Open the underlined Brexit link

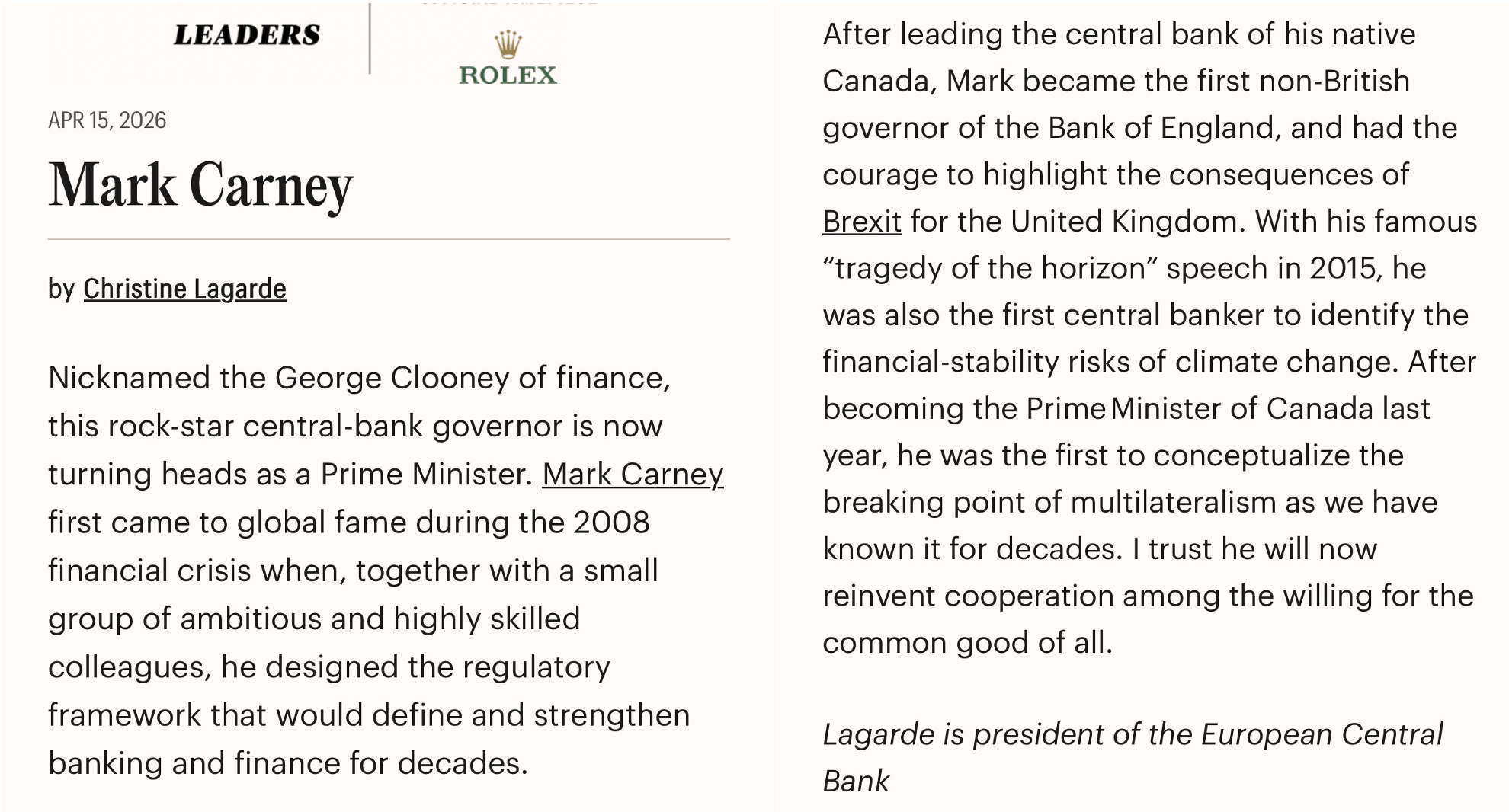[862, 222]
